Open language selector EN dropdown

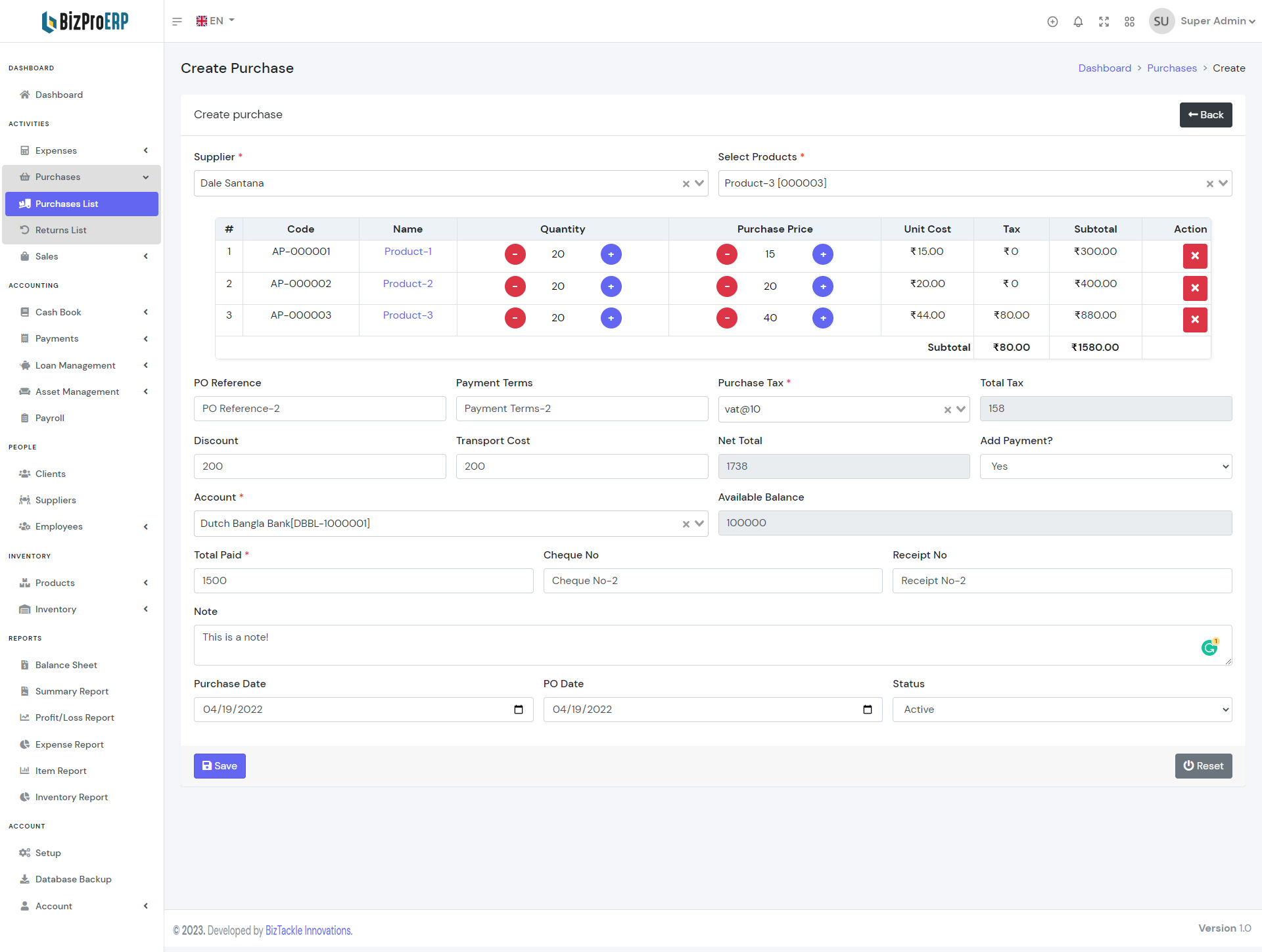(216, 21)
